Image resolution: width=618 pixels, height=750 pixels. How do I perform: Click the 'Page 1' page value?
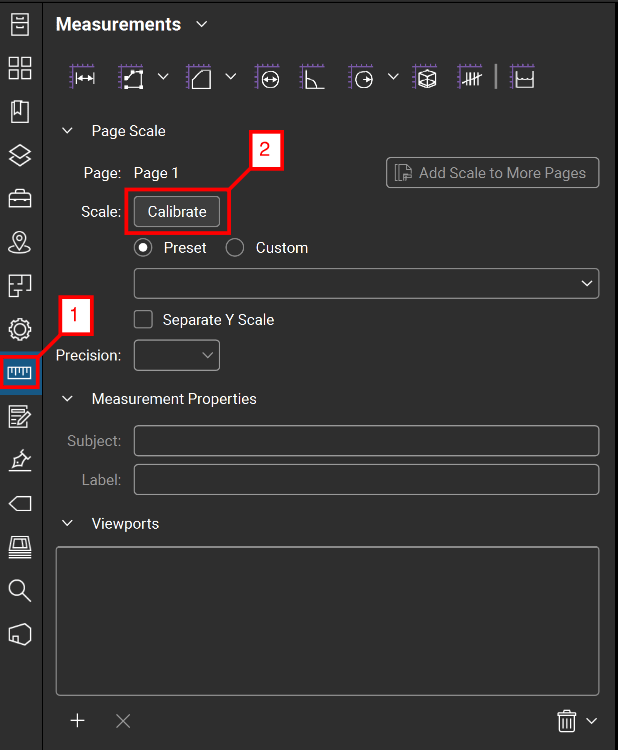(x=156, y=173)
